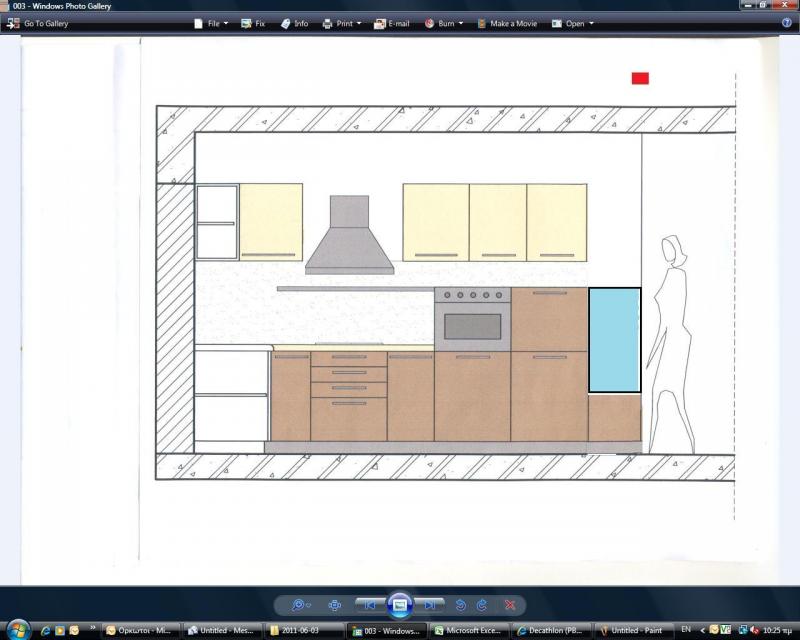Open the zoom magnifier control
This screenshot has width=800, height=640.
tap(299, 605)
